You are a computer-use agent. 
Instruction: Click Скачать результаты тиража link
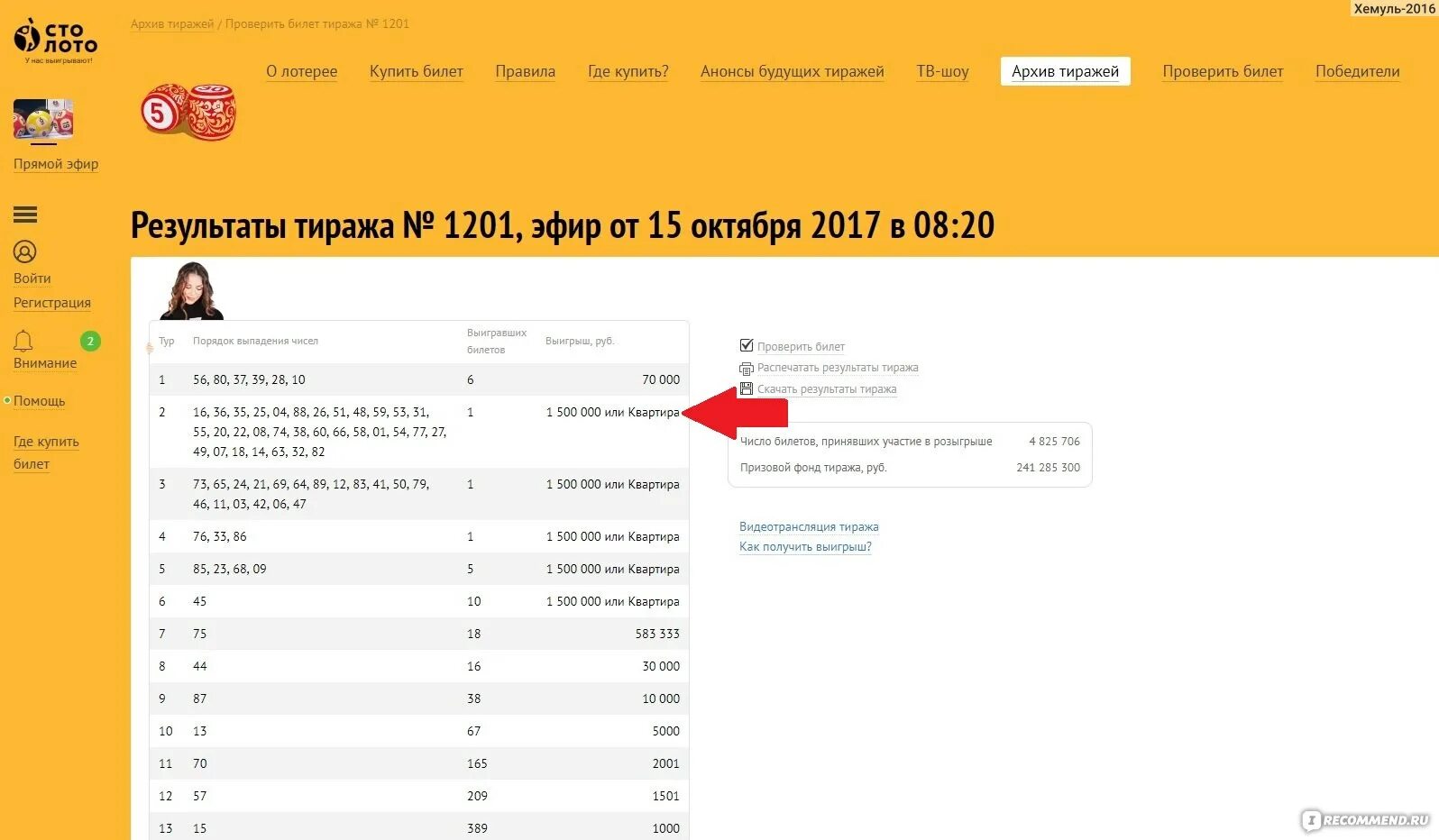[x=827, y=389]
